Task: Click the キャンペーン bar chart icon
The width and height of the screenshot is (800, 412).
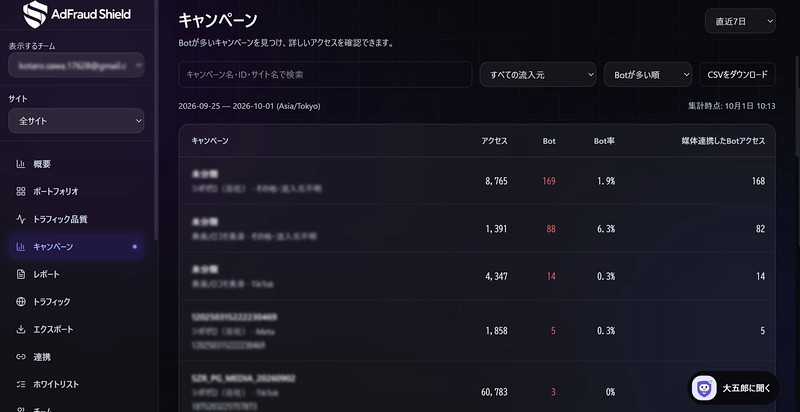Action: (x=21, y=247)
